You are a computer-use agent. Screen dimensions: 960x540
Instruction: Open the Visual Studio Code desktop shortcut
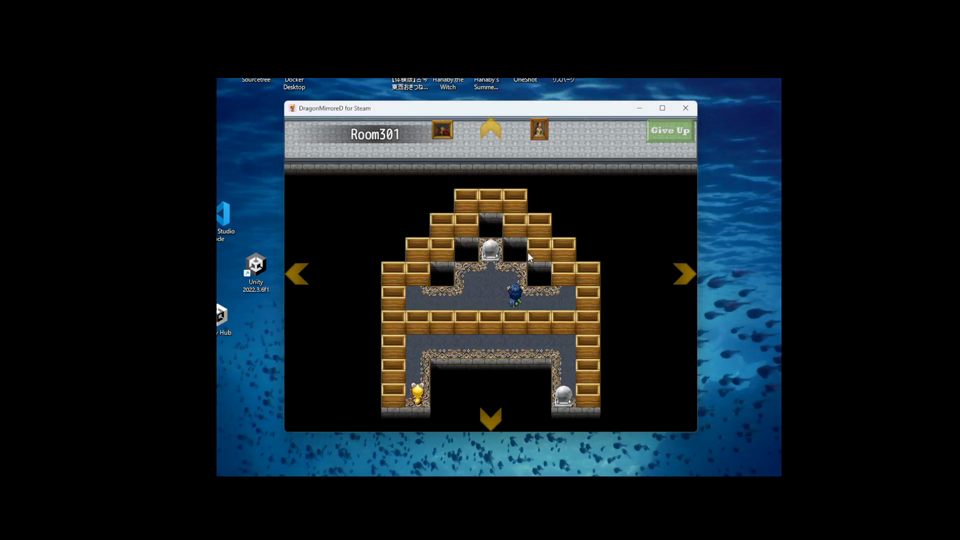tap(225, 221)
